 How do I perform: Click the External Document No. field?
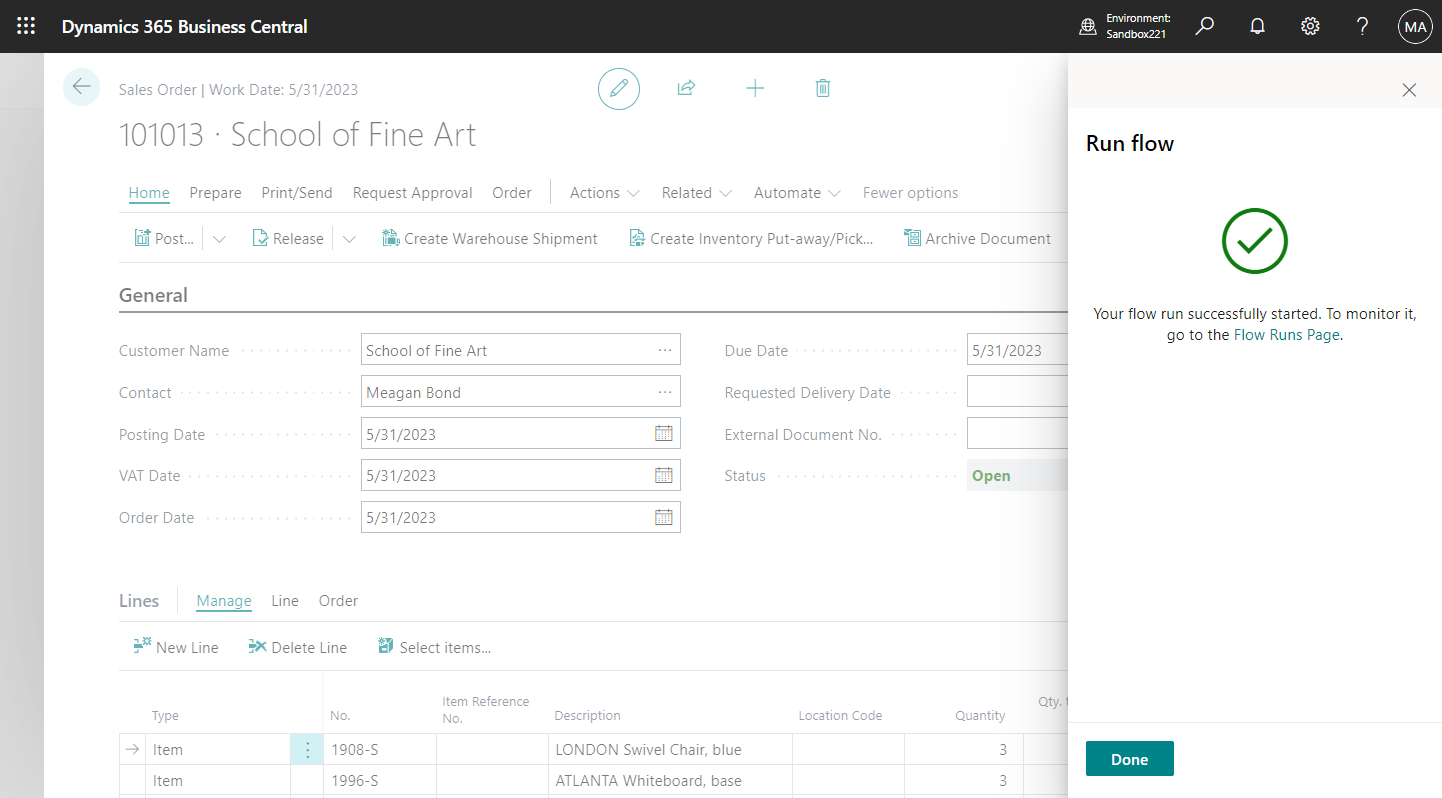(x=1020, y=433)
